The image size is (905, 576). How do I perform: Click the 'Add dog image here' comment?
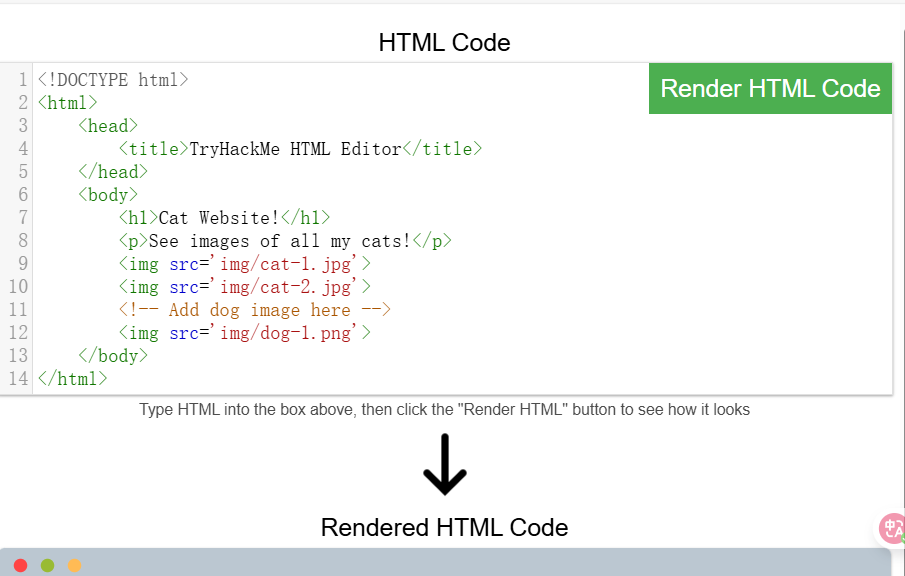pyautogui.click(x=254, y=310)
